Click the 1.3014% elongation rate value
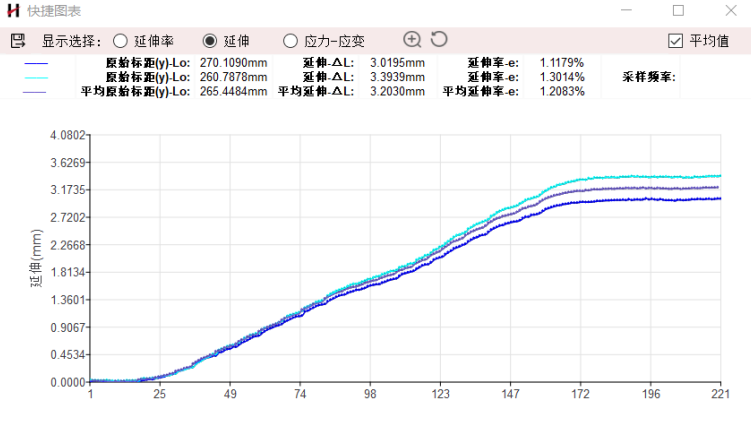Image resolution: width=751 pixels, height=425 pixels. 562,77
